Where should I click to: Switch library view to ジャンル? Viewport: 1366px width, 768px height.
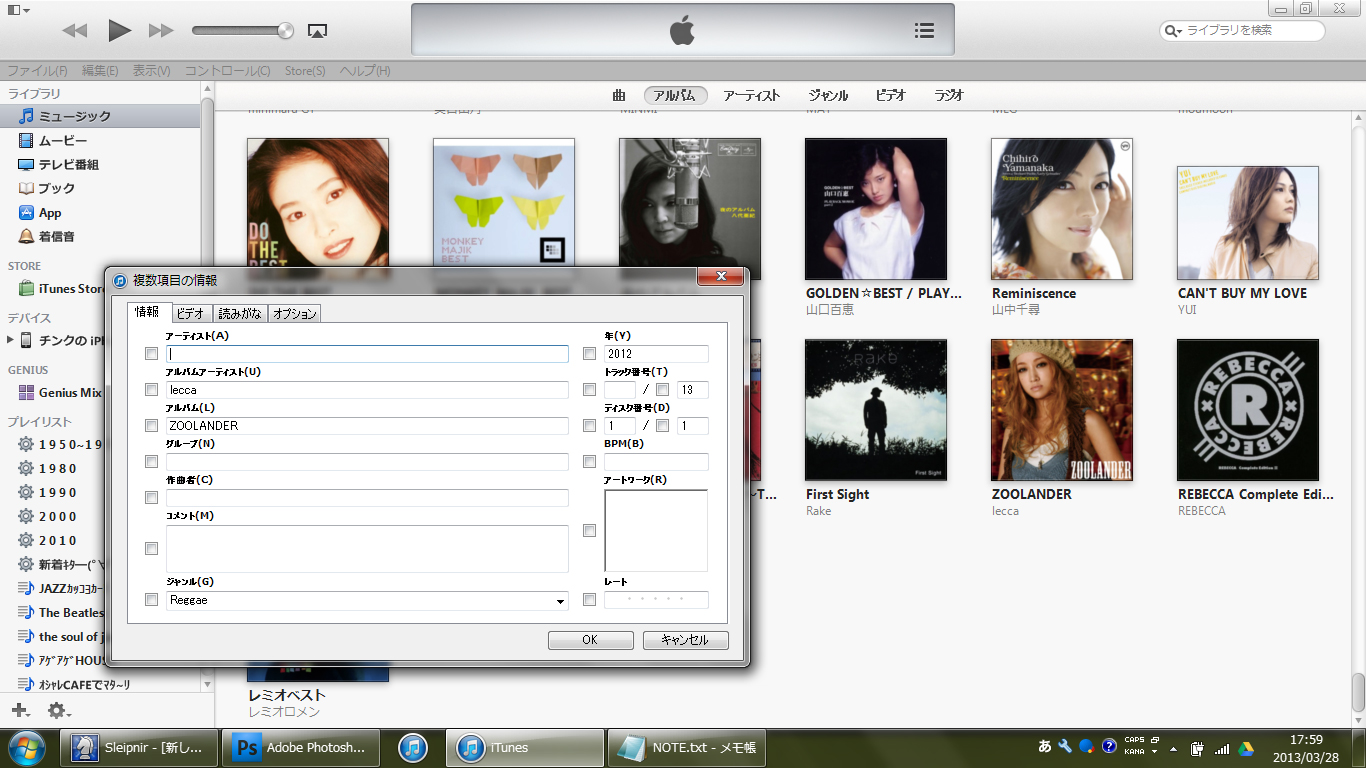click(x=828, y=95)
